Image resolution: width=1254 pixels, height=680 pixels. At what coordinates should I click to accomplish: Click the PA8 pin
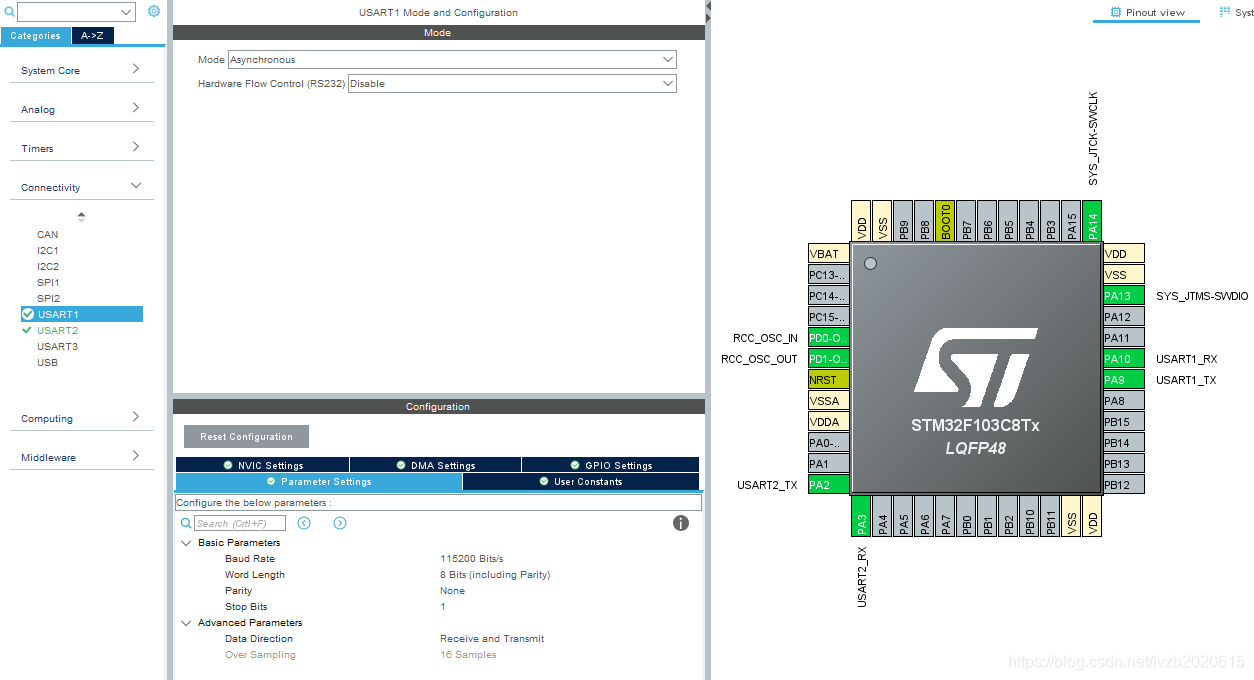click(x=1123, y=401)
